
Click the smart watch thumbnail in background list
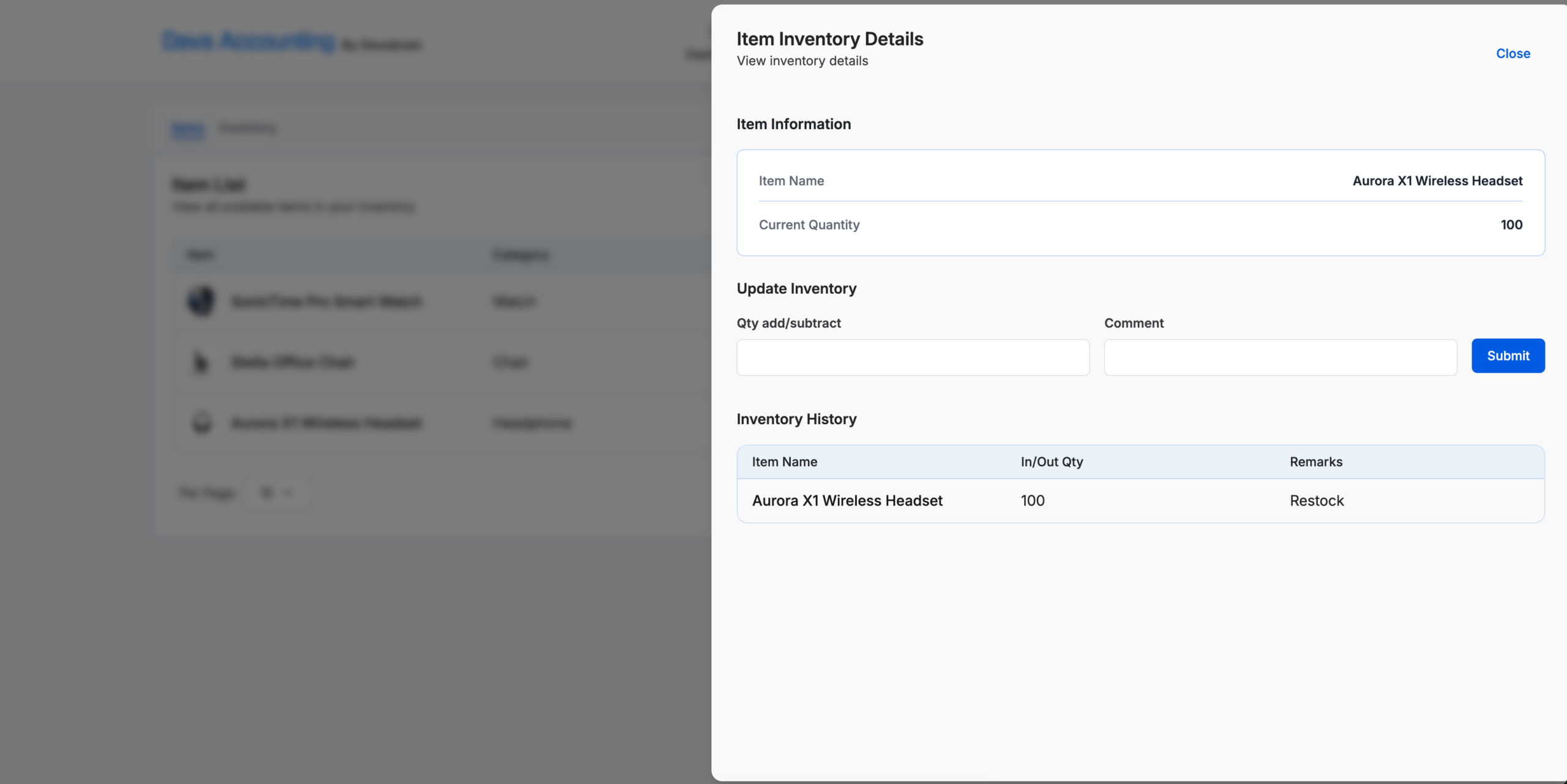[201, 301]
